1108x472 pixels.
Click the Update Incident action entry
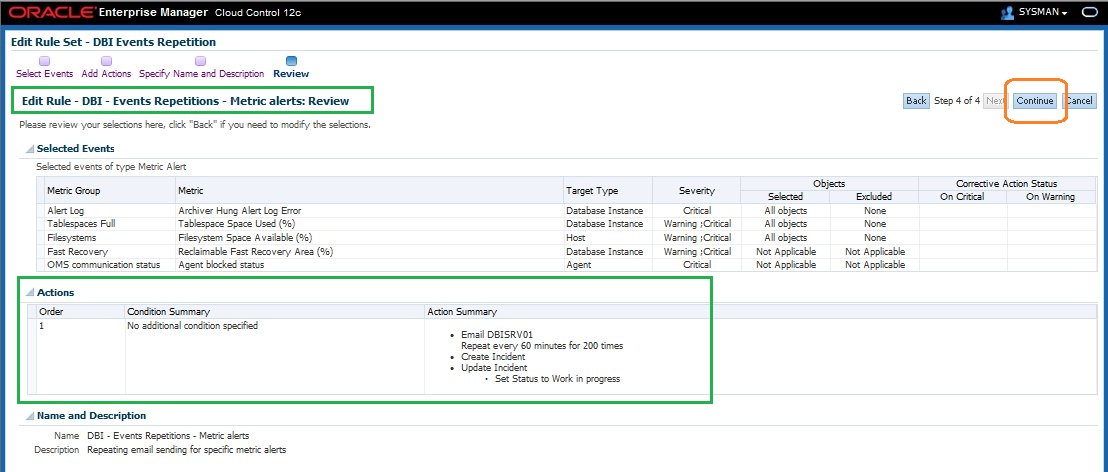point(494,367)
